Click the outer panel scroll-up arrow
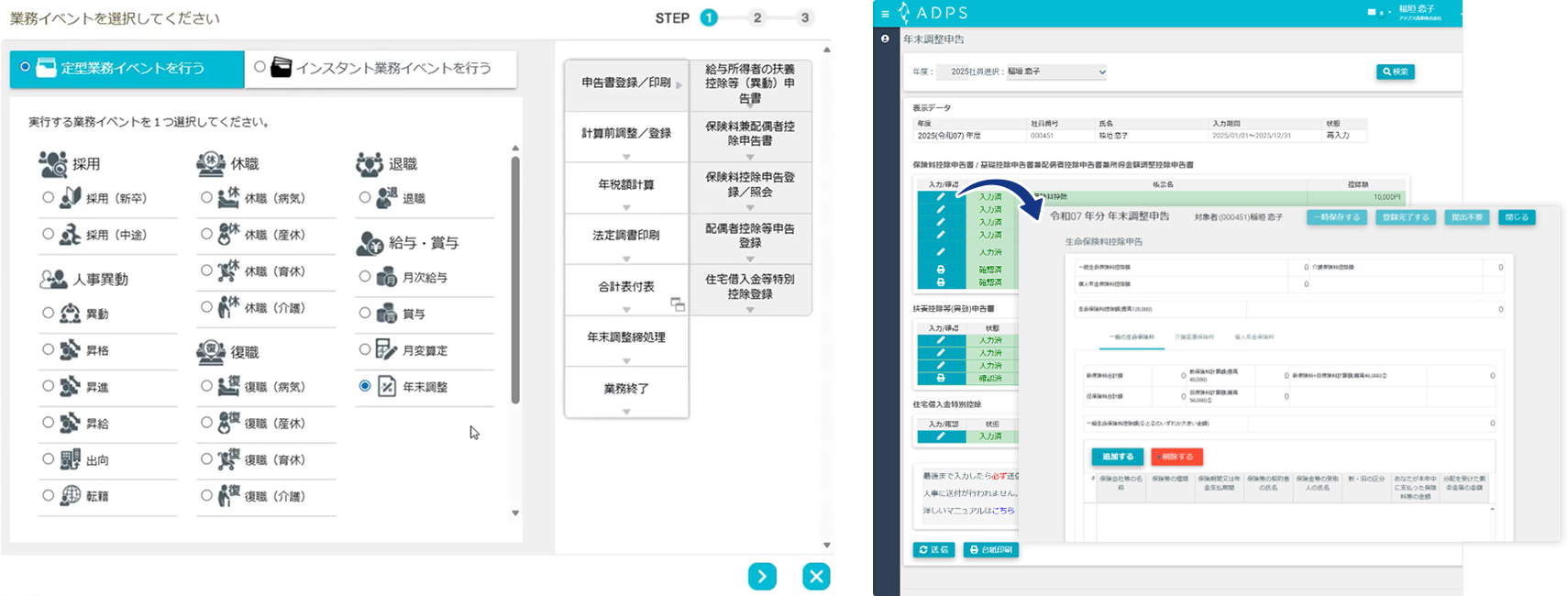This screenshot has height=596, width=1568. click(x=826, y=50)
